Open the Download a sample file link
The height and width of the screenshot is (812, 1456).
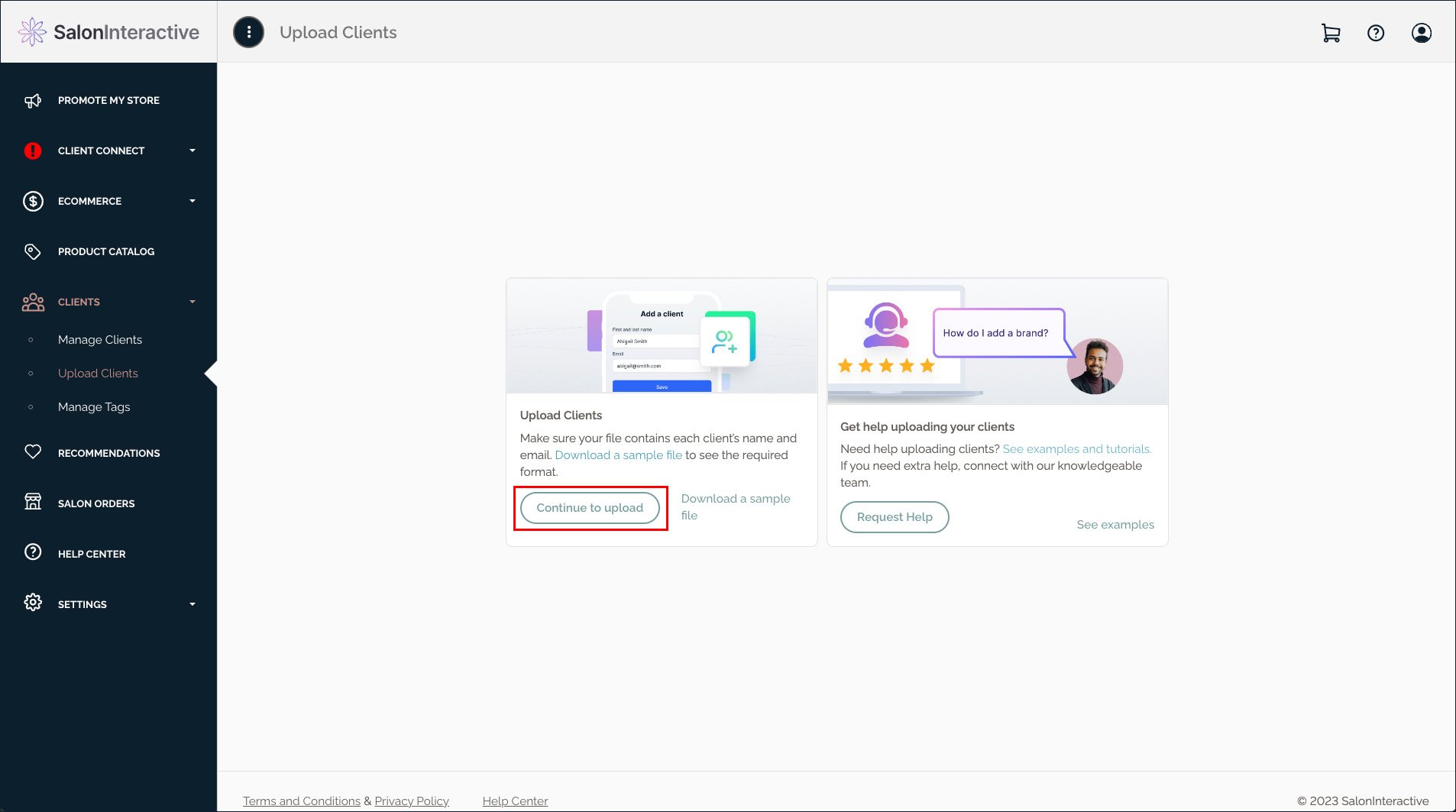[734, 506]
